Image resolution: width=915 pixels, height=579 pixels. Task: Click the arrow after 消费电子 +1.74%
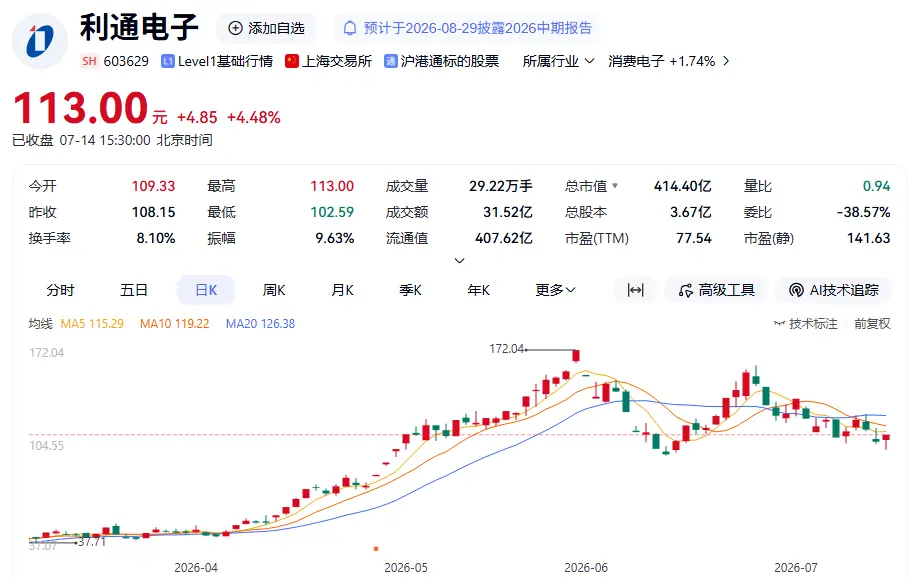click(x=725, y=61)
